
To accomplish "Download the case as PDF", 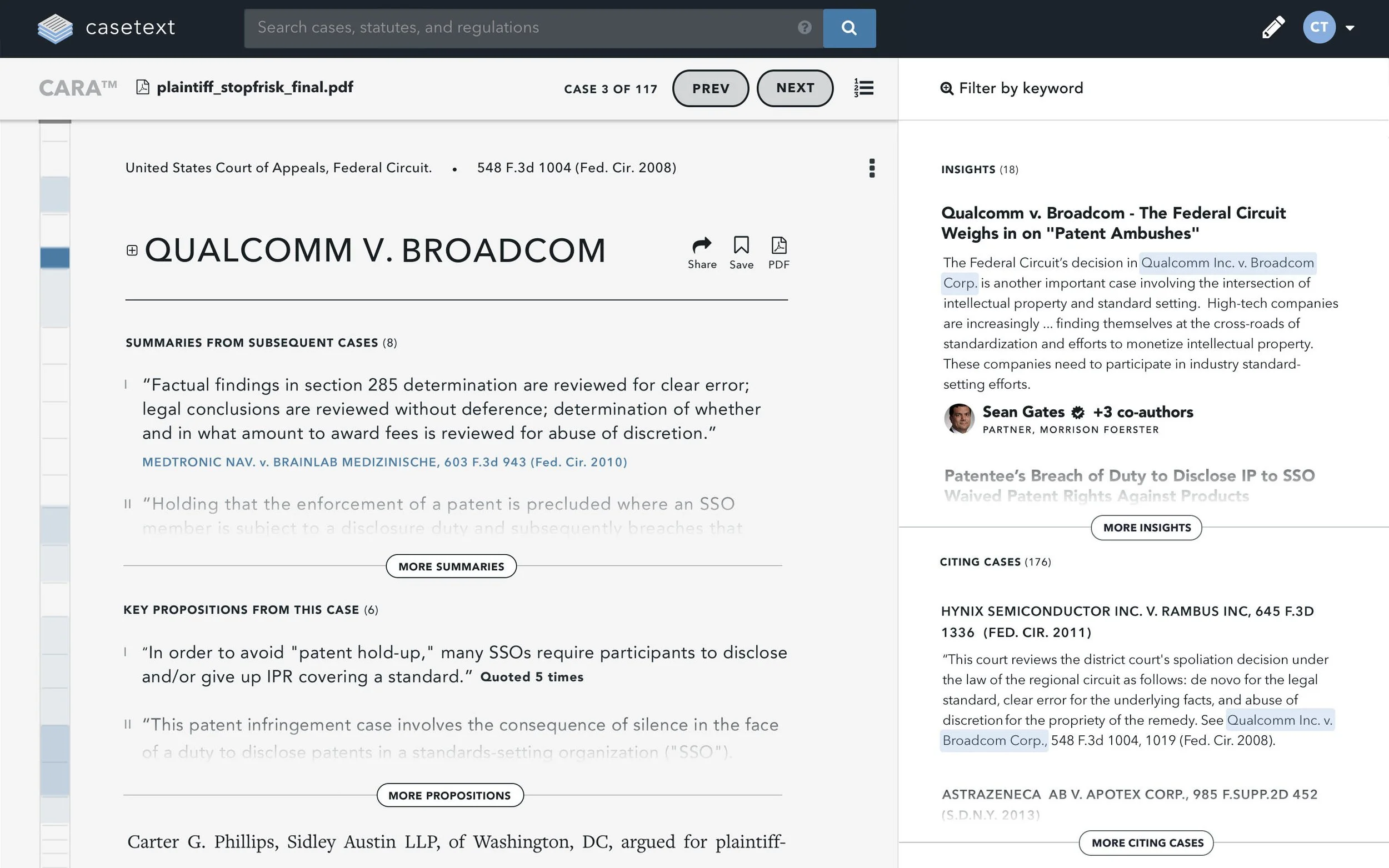I will click(x=778, y=253).
